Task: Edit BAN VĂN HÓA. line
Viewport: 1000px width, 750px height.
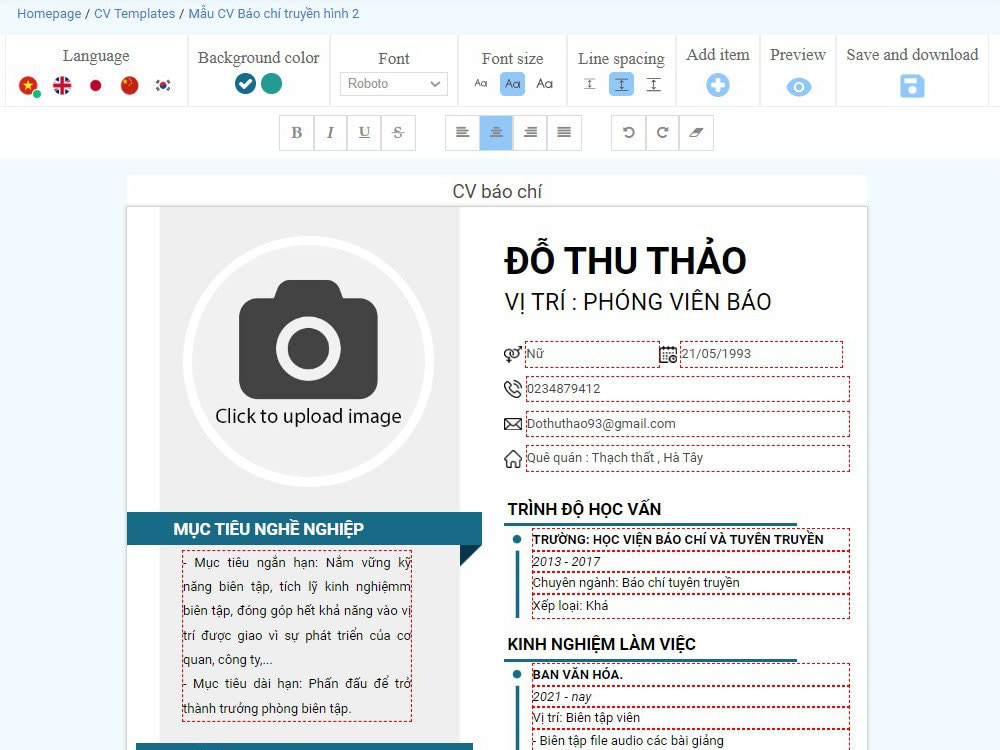Action: [x=691, y=675]
